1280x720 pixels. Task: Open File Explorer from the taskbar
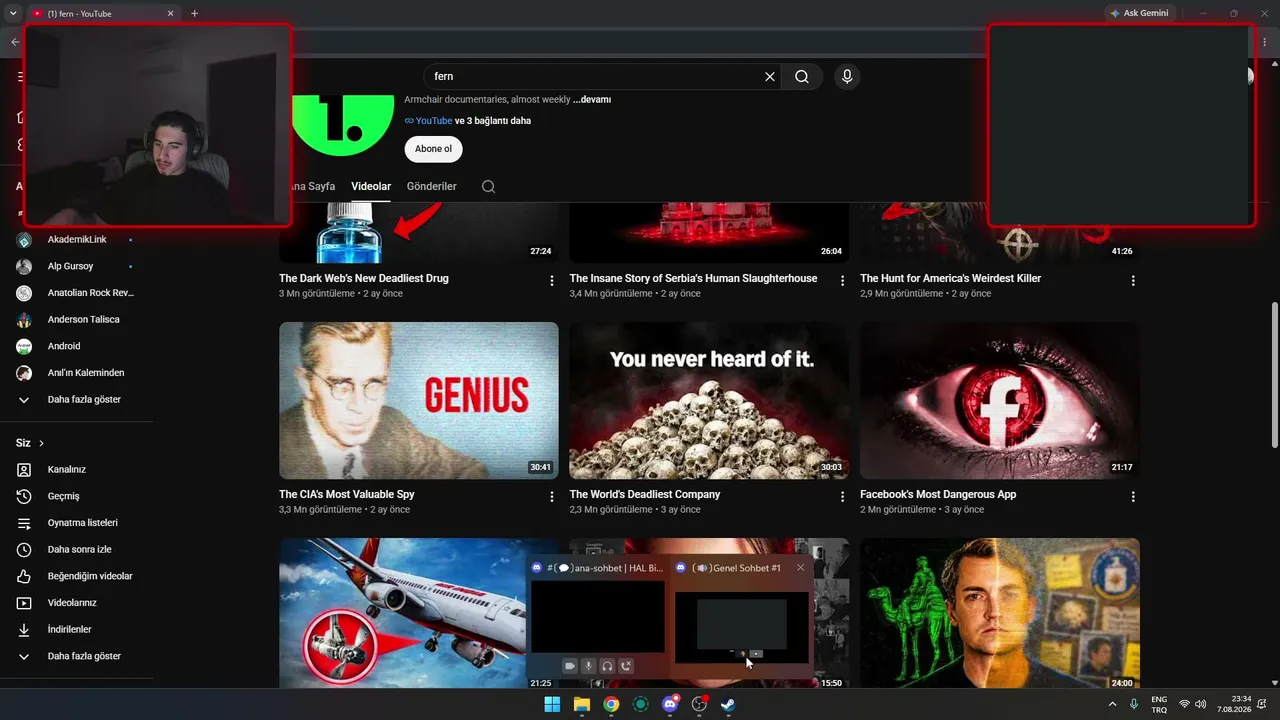pyautogui.click(x=582, y=704)
